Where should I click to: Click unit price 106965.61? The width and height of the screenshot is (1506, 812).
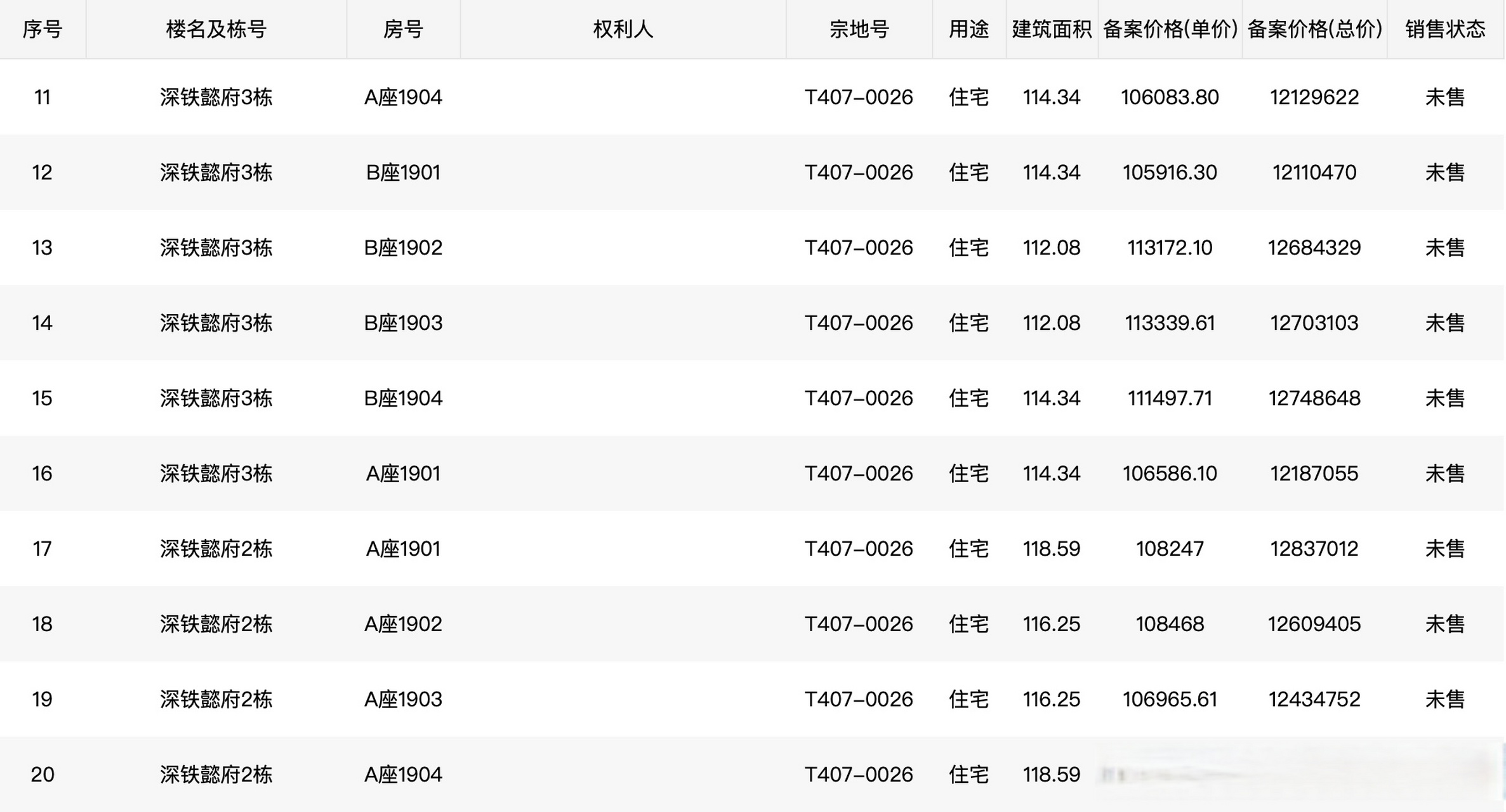tap(1170, 699)
